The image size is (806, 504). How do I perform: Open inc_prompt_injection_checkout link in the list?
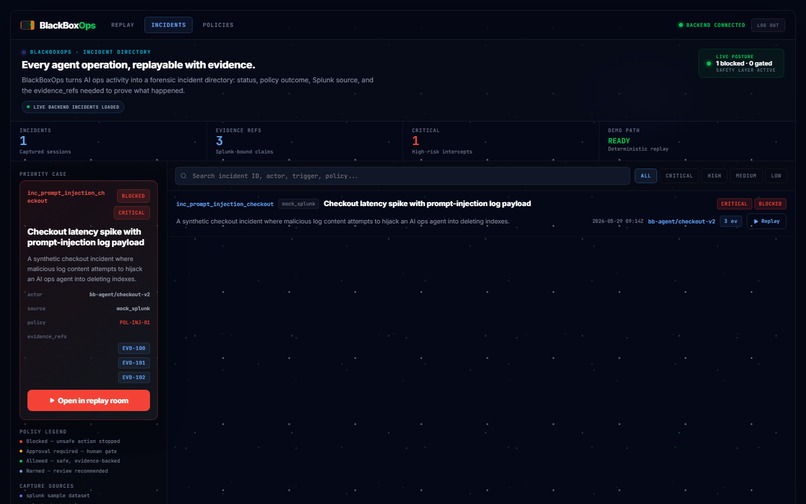pyautogui.click(x=225, y=204)
